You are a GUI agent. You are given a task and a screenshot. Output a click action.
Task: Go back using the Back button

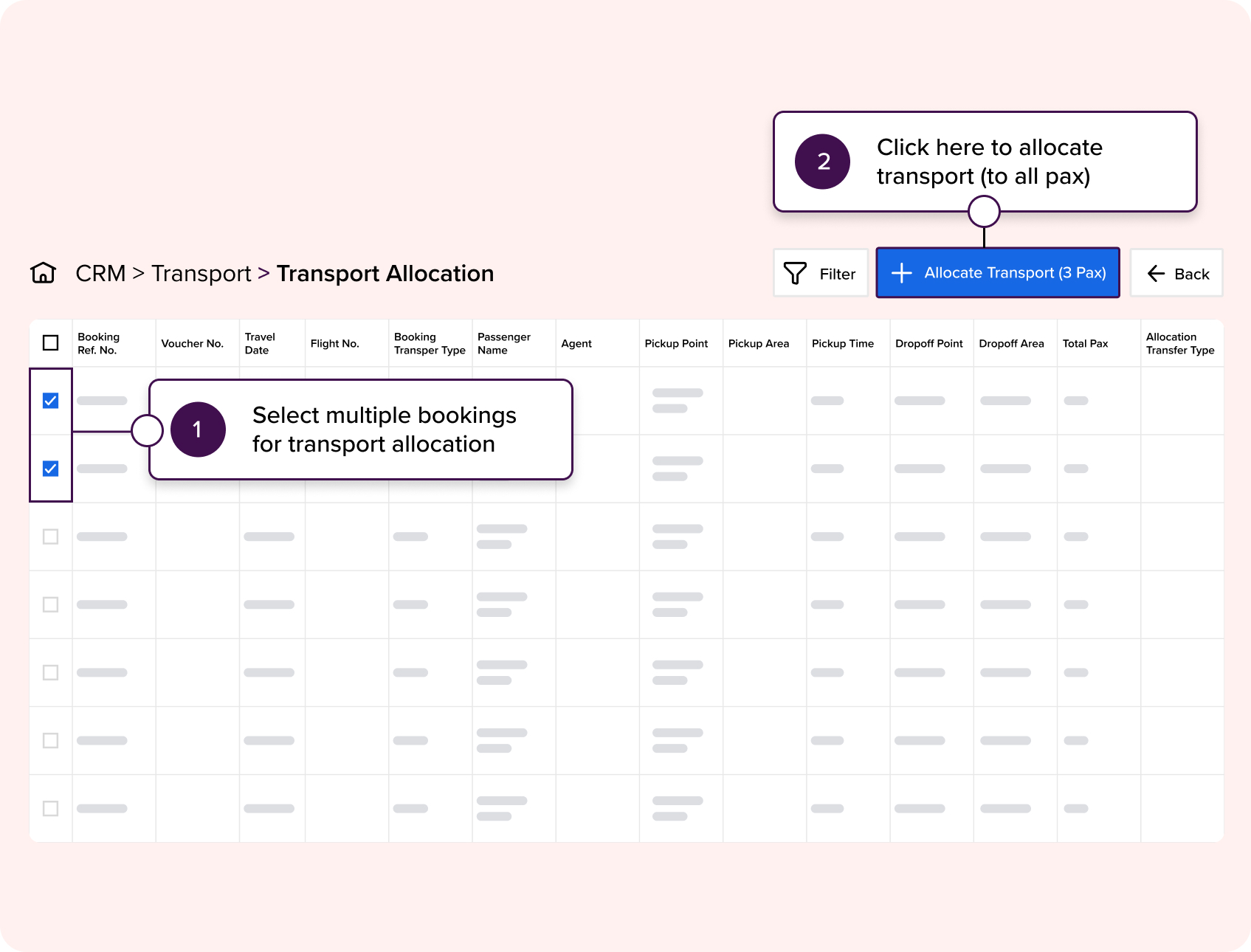pos(1176,274)
